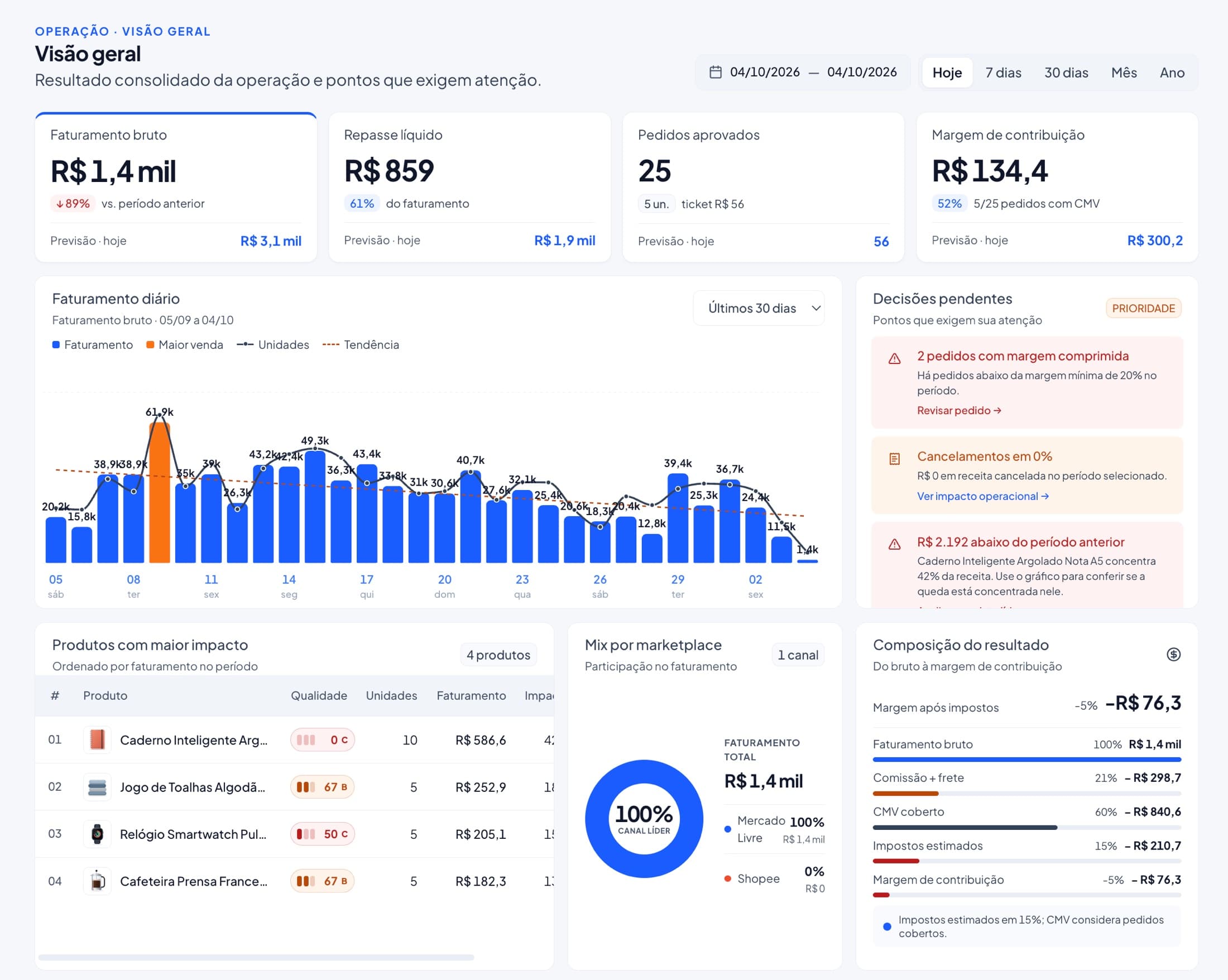Click warning icon beside R$ 2.192 abaixo alert
Viewport: 1228px width, 980px height.
tap(894, 544)
